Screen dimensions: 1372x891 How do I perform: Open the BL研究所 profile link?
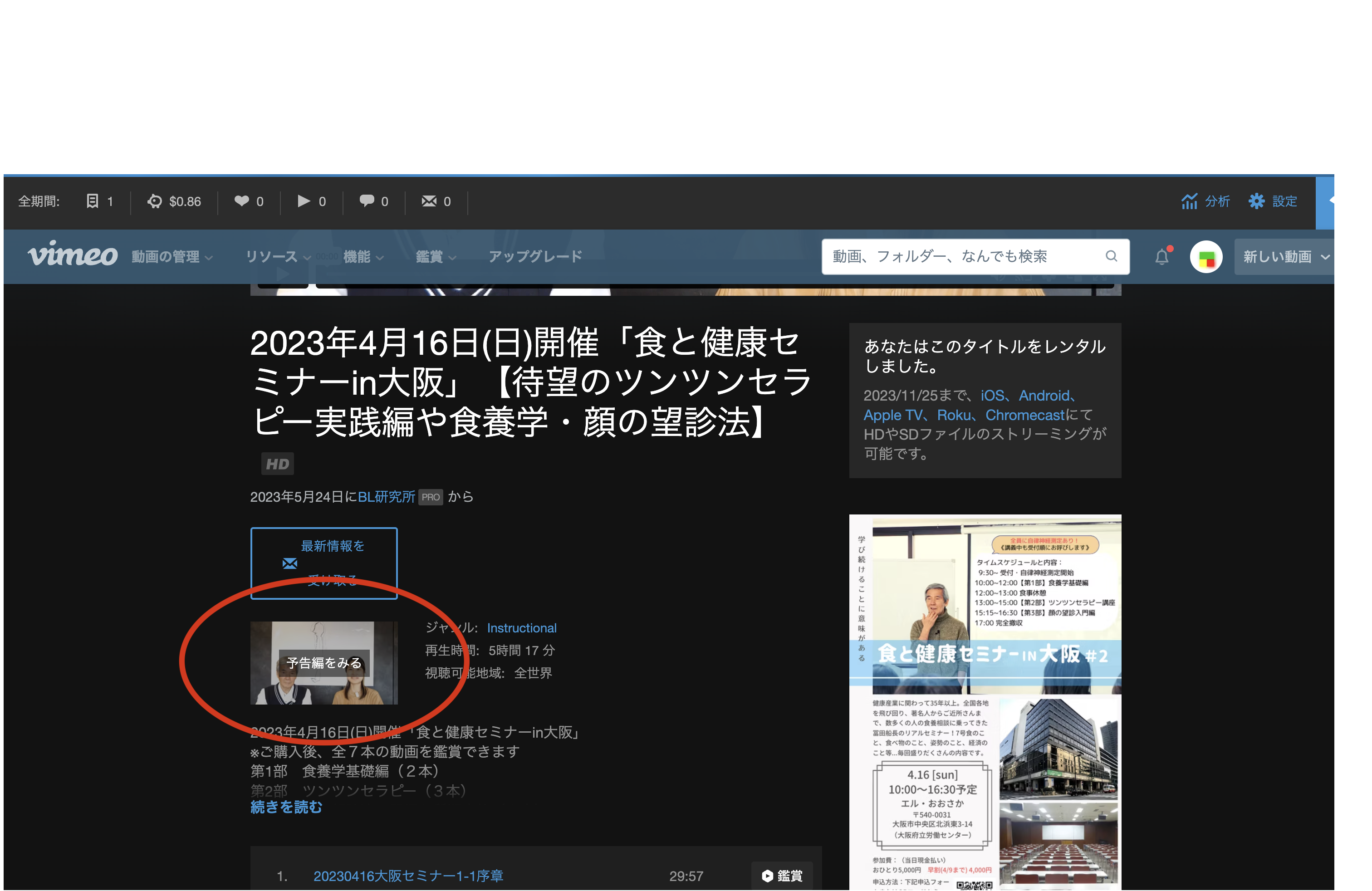coord(386,497)
